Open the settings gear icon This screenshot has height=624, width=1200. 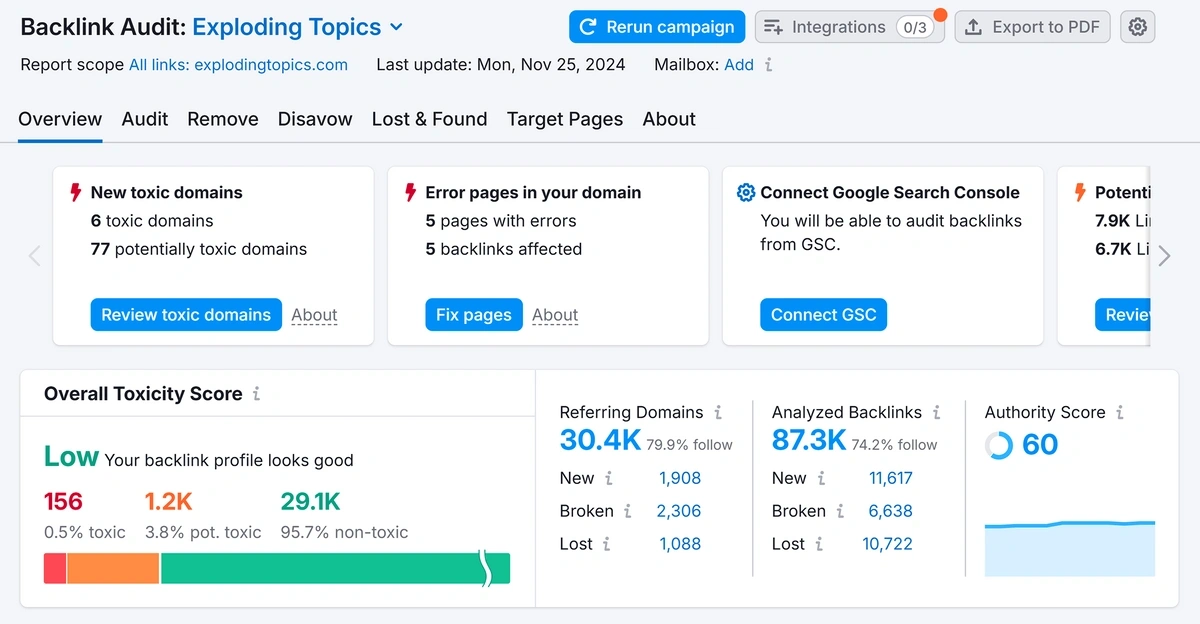[x=1137, y=27]
